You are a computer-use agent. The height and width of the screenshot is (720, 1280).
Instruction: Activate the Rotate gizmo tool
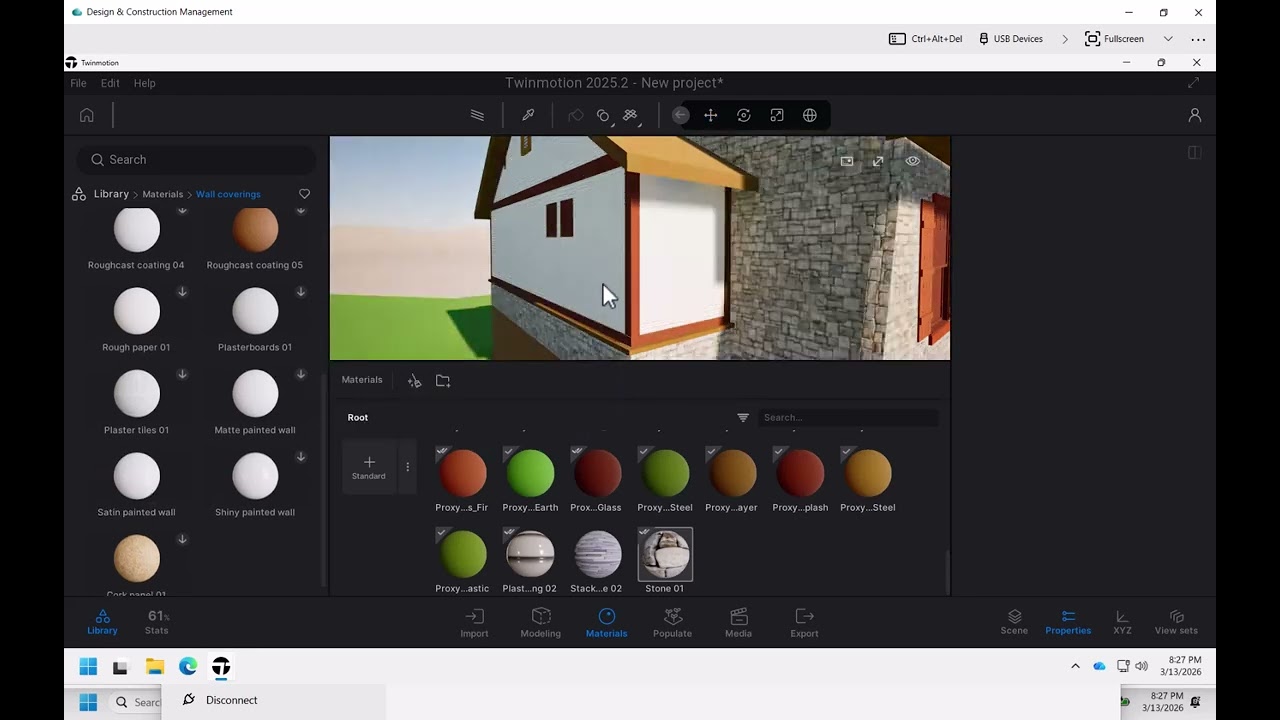[x=744, y=115]
